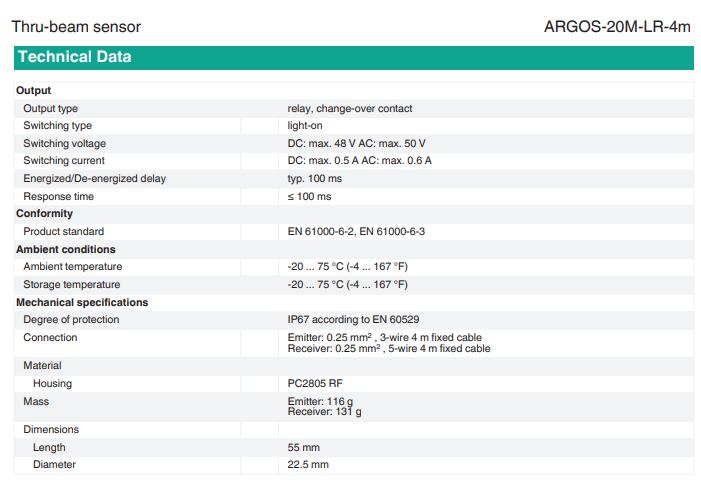
Task: Select the Output section heading
Action: (33, 91)
